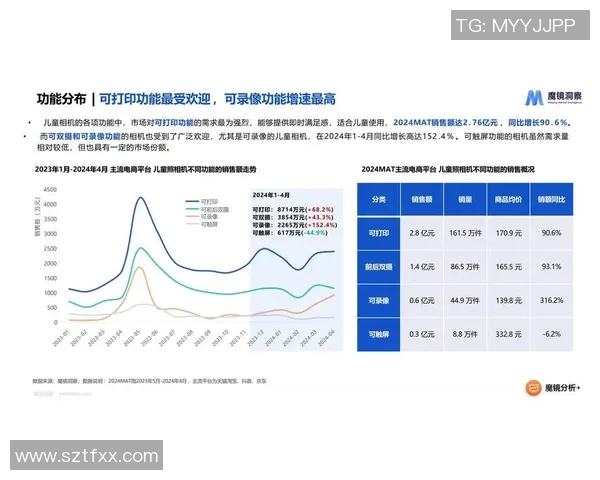
Task: Click the 商品均价 table header
Action: (508, 199)
